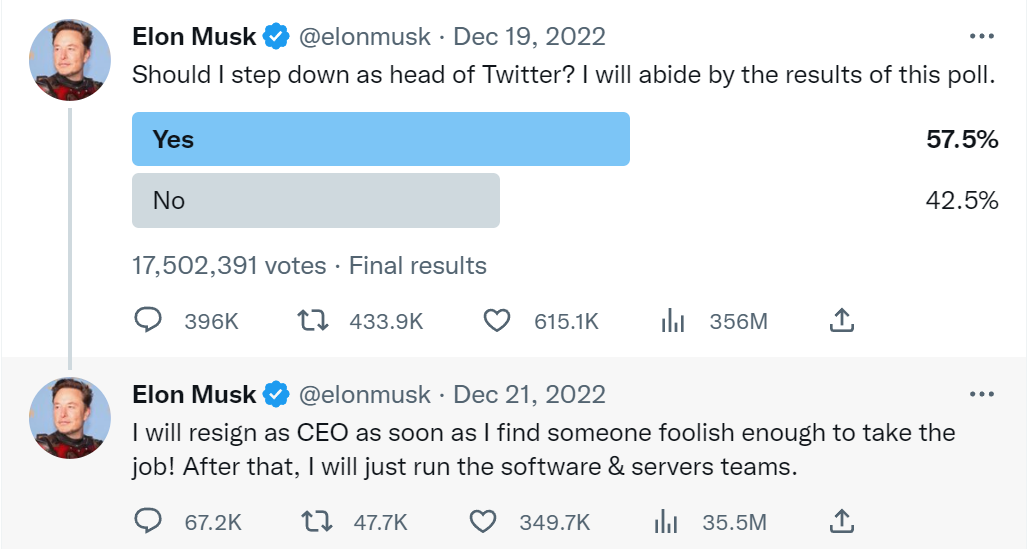Retweet the step down poll tweet
The height and width of the screenshot is (549, 1029).
(312, 320)
